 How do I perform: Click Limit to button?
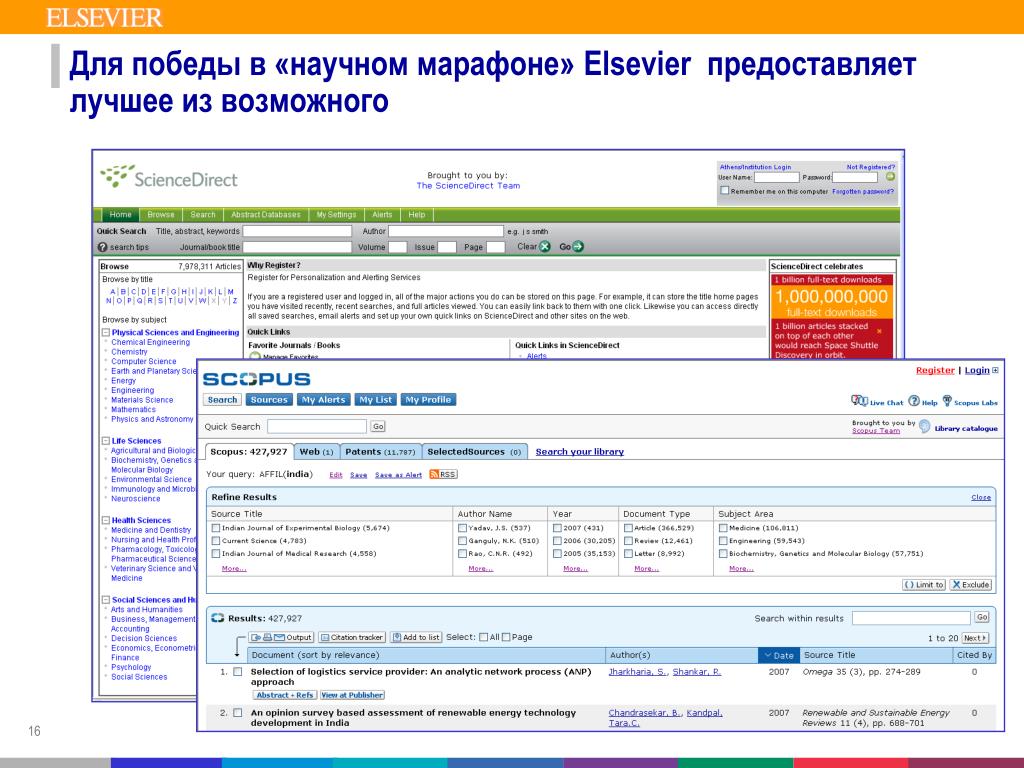click(x=923, y=584)
